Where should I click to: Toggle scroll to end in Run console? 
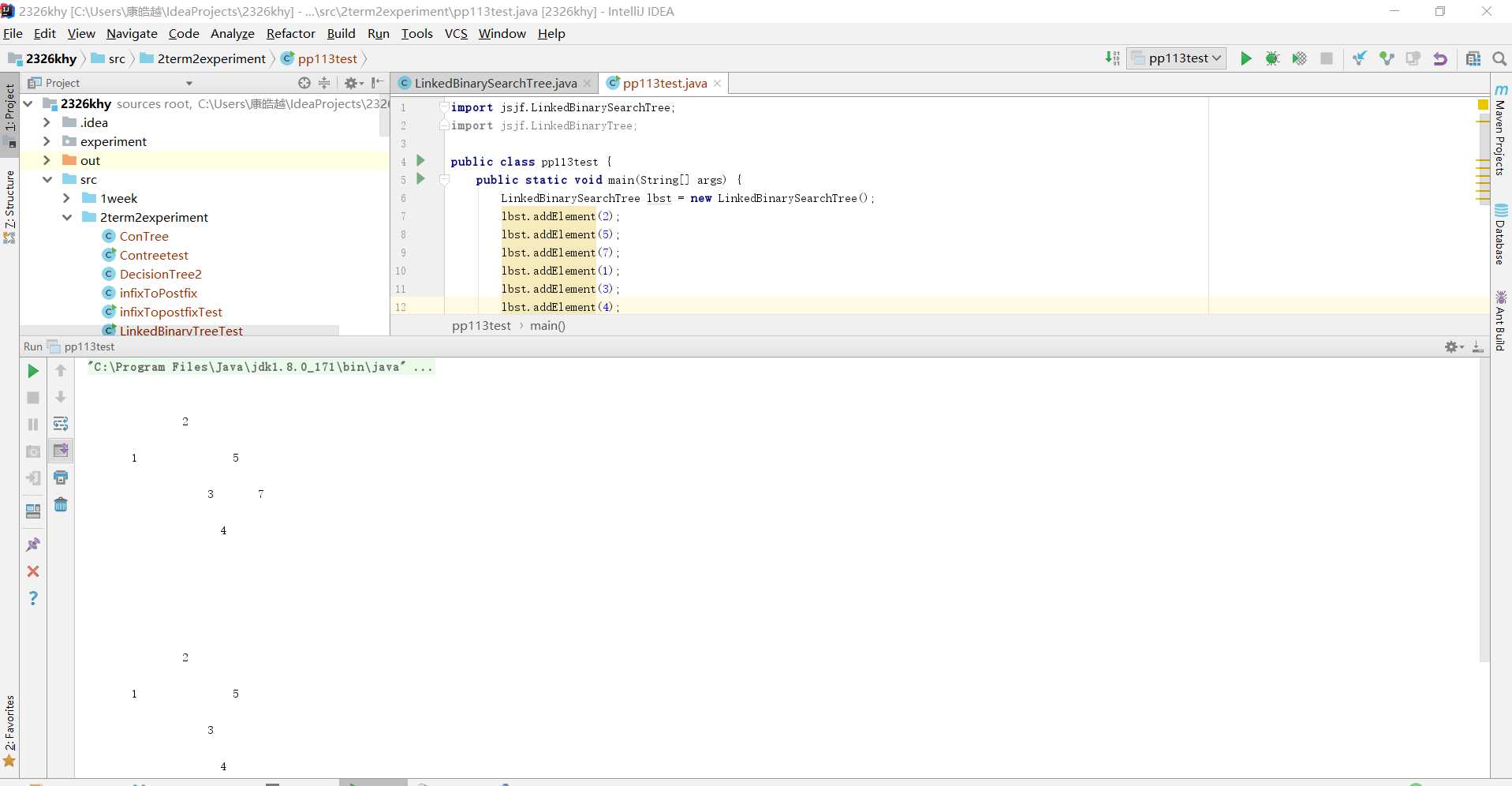point(61,451)
